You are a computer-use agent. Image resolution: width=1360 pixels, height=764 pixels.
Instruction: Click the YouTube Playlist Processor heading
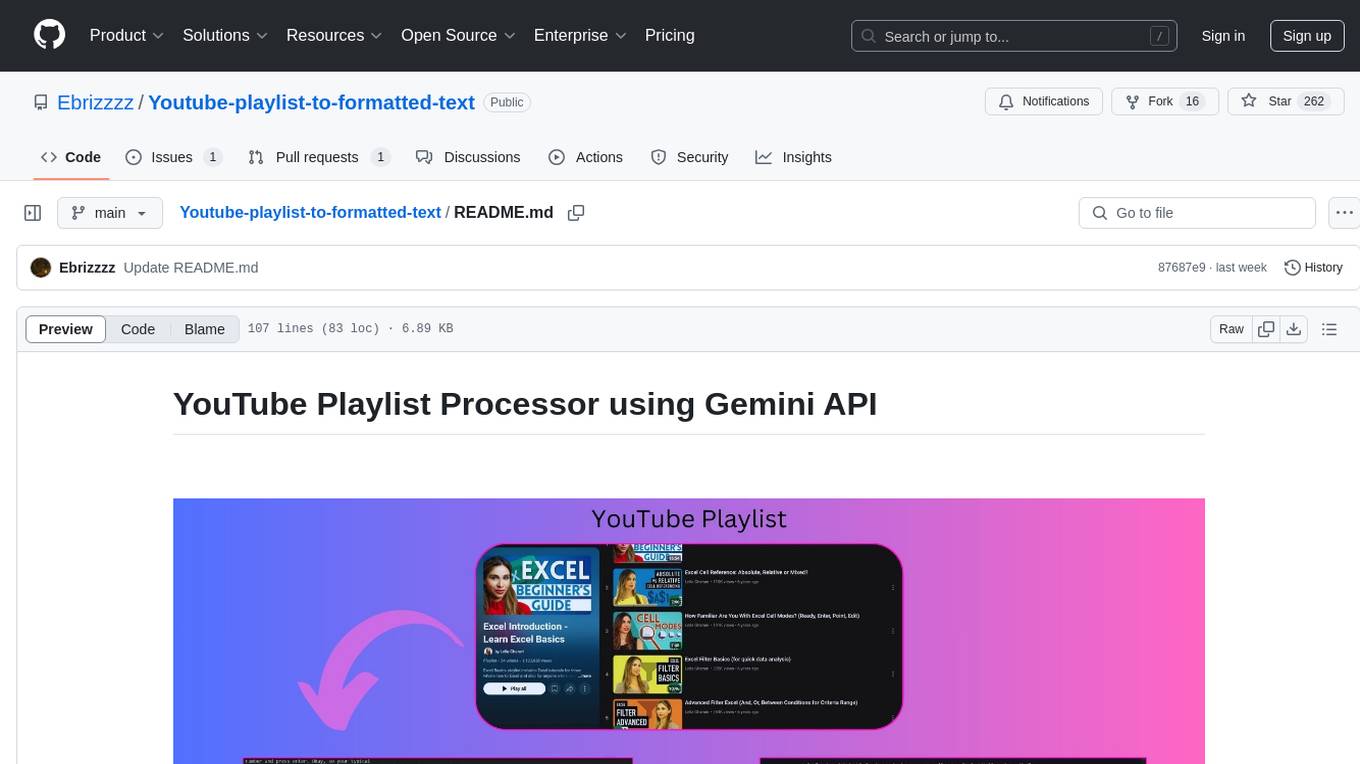tap(525, 404)
